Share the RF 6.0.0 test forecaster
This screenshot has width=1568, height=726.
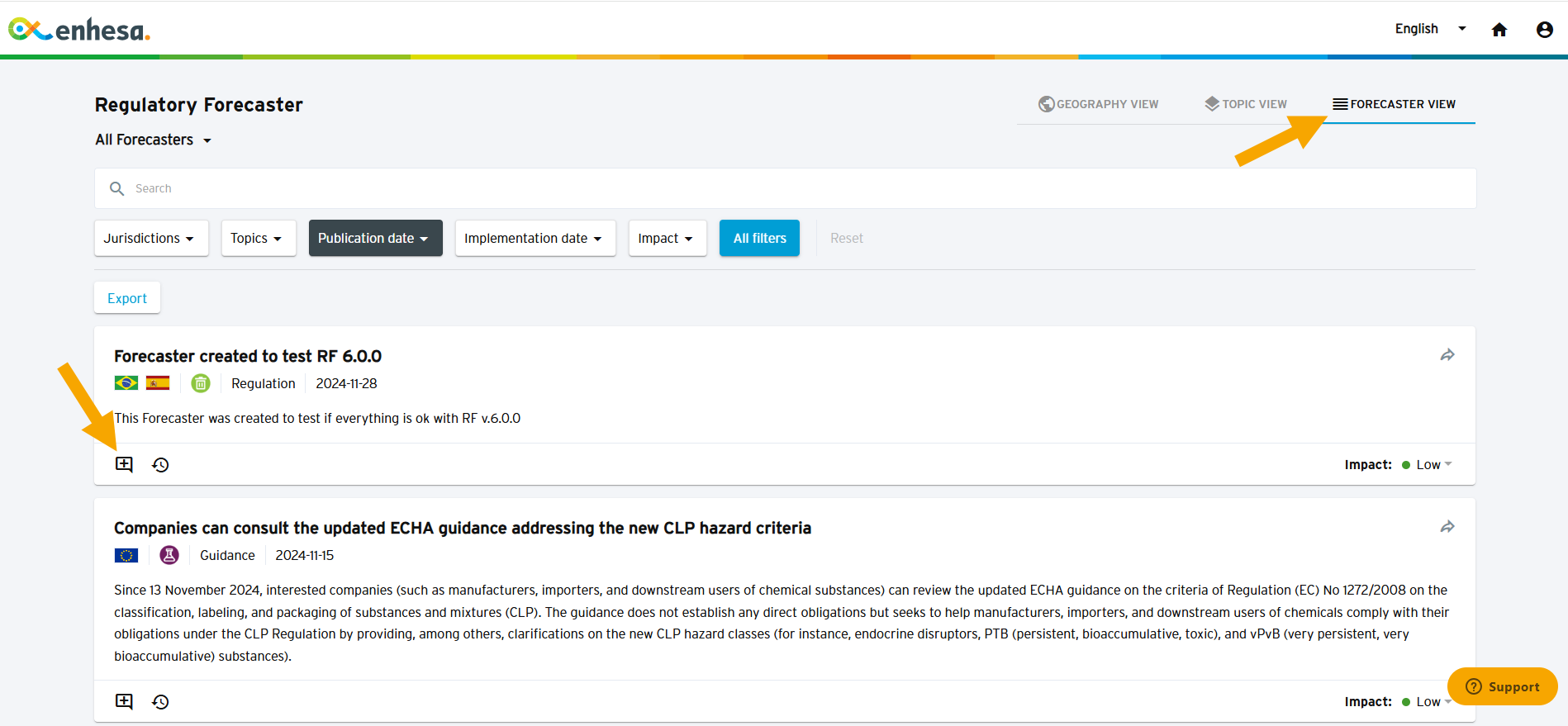tap(1447, 355)
